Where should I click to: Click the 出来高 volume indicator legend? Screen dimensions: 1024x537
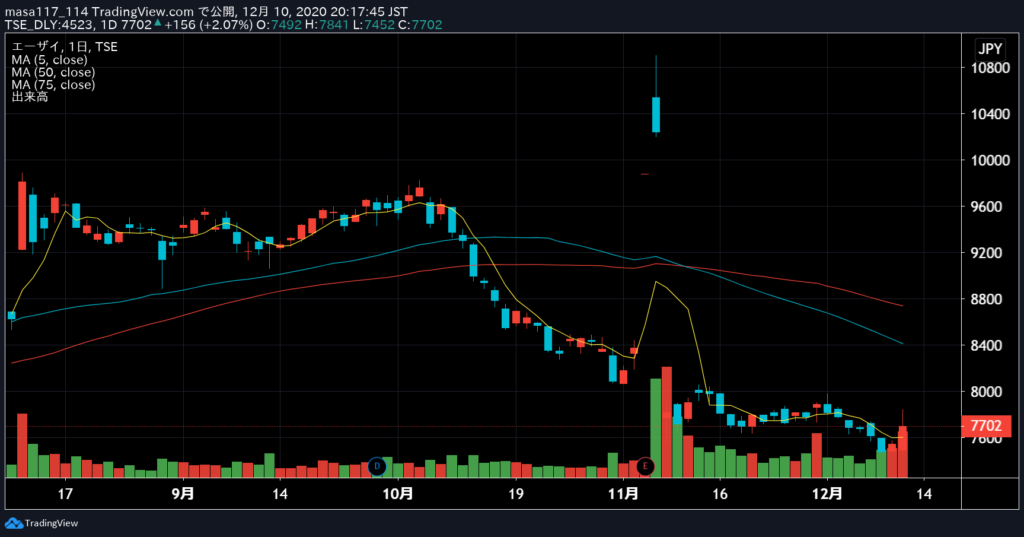click(29, 97)
